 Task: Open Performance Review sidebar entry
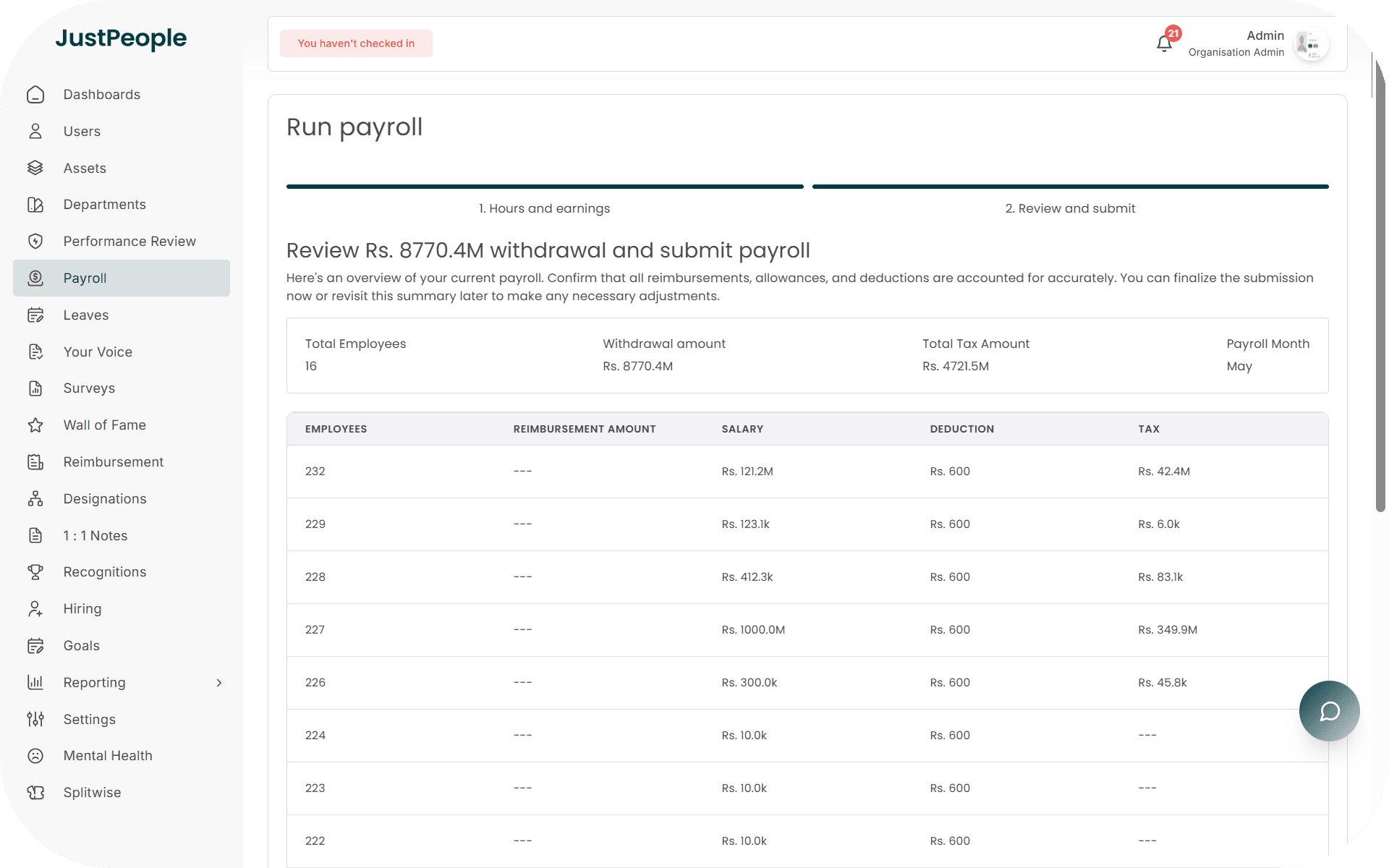pos(122,242)
